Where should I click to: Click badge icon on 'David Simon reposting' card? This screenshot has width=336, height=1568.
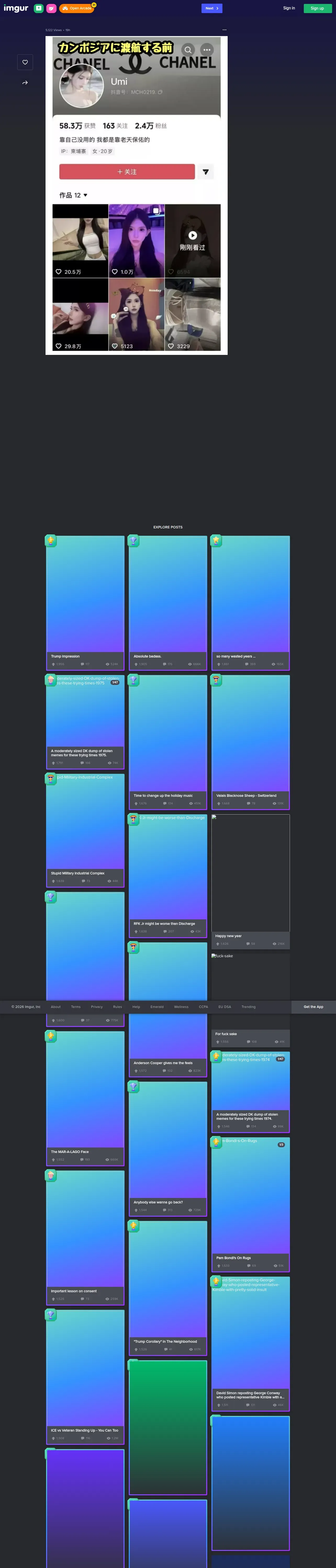click(216, 1281)
